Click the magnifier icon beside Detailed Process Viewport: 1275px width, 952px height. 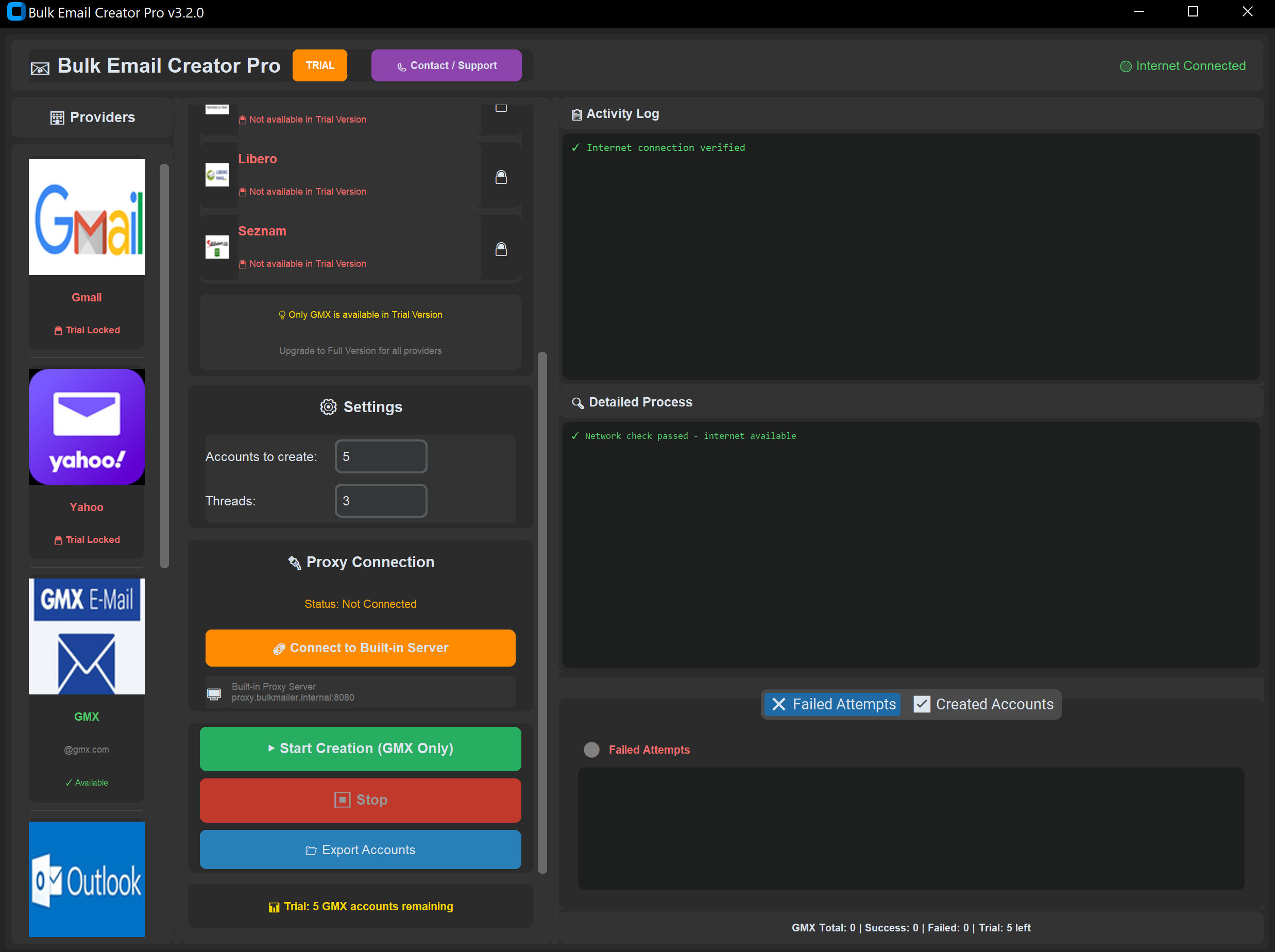click(x=577, y=403)
